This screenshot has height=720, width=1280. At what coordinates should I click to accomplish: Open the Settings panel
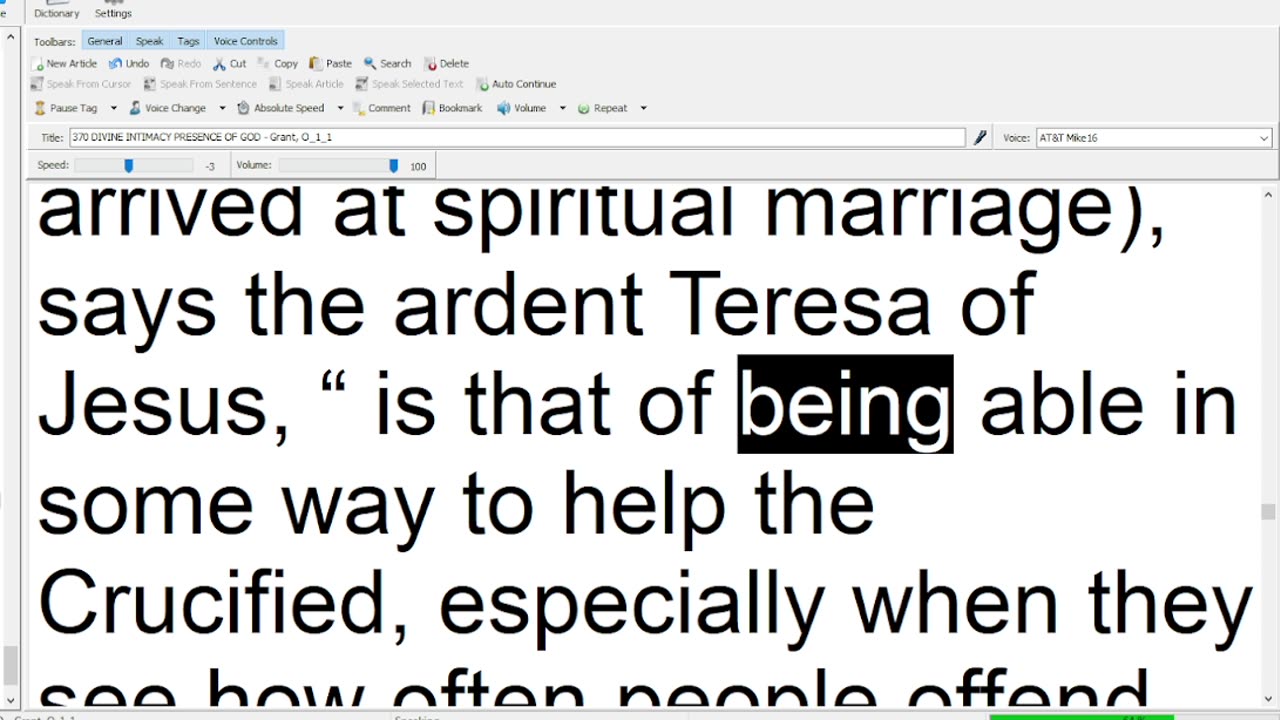(113, 11)
